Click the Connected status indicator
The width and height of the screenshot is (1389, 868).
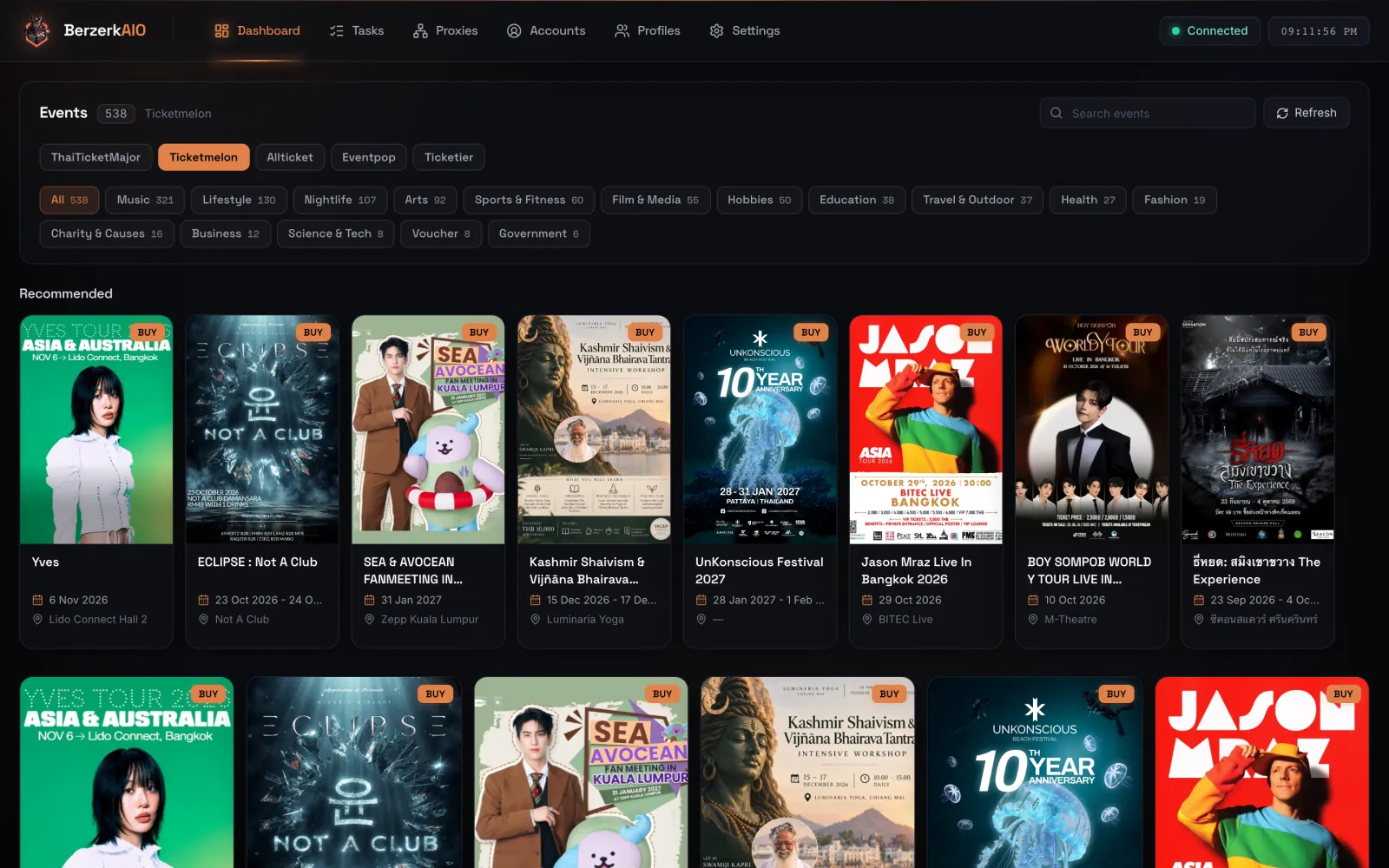1209,30
